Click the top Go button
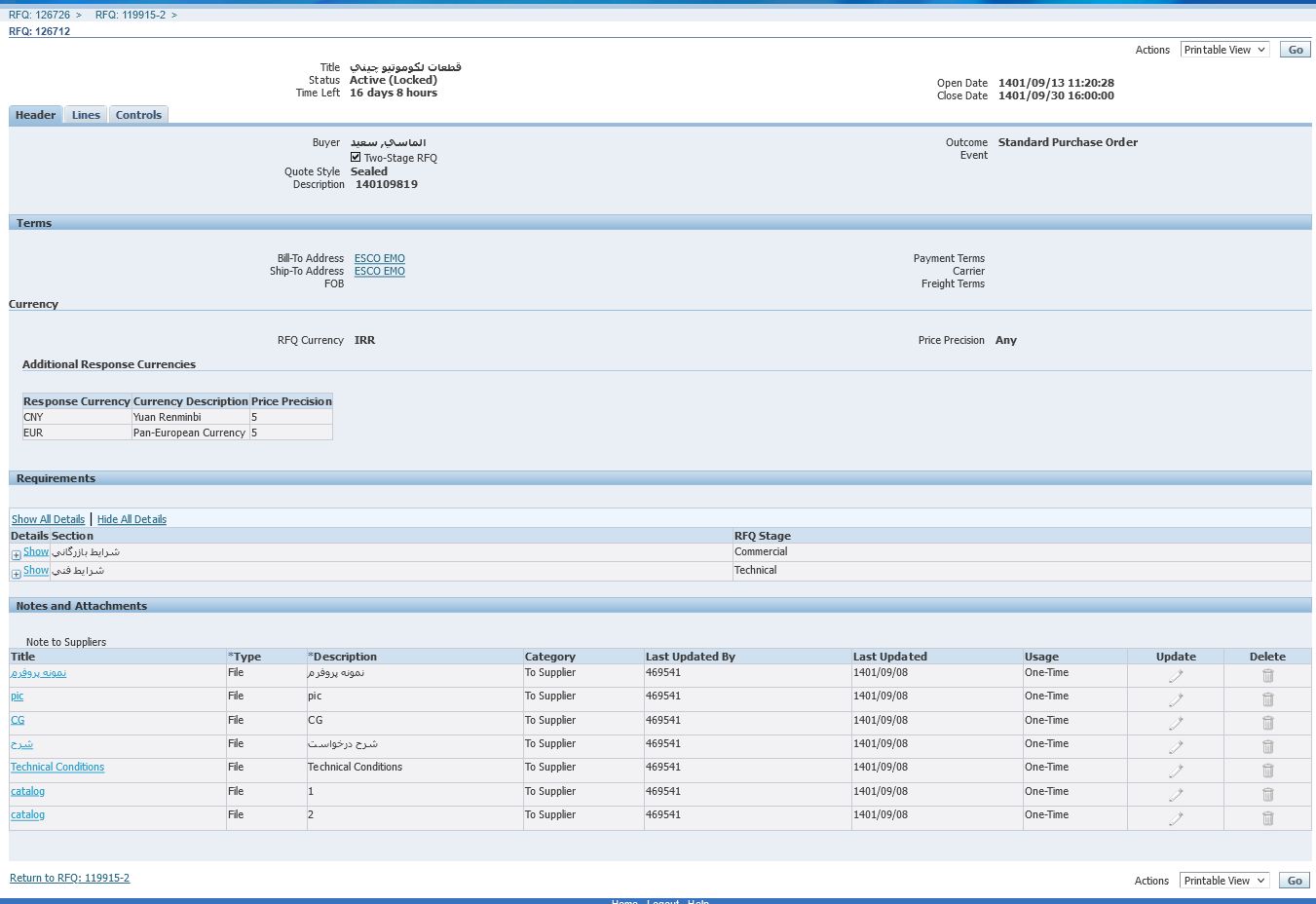The image size is (1316, 904). tap(1295, 50)
